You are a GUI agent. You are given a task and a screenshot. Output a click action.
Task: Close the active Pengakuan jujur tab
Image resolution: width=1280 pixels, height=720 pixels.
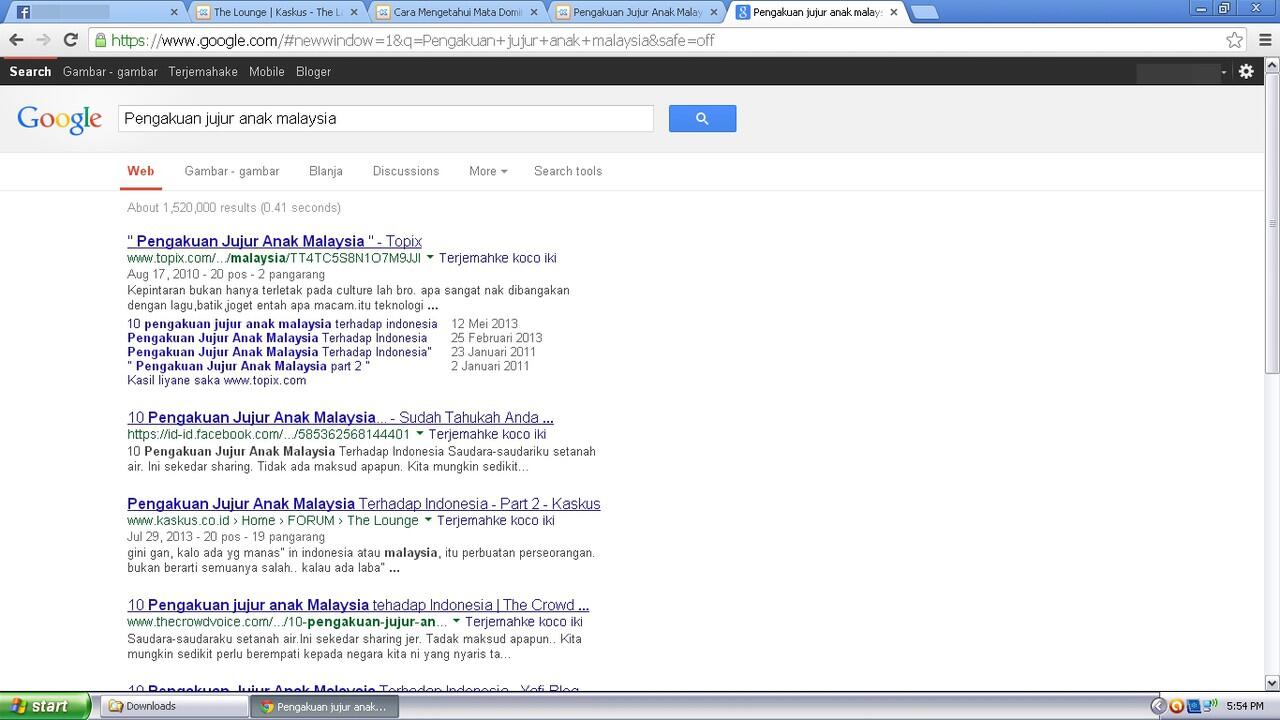[x=894, y=12]
